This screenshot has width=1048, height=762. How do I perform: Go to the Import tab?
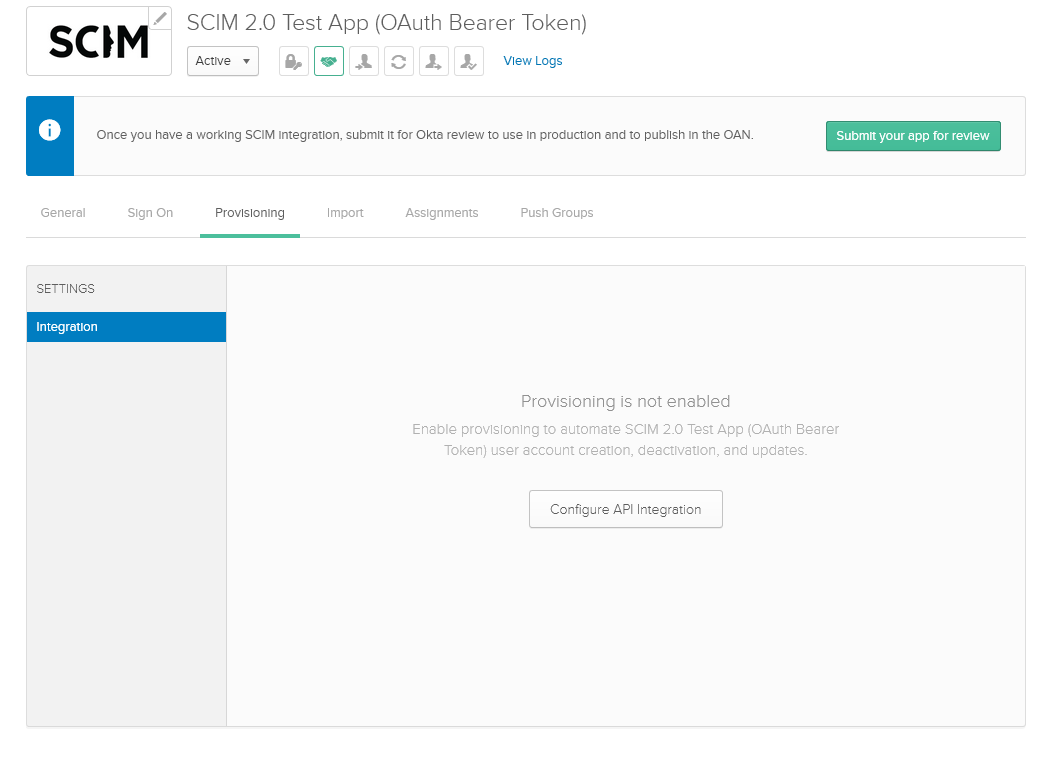coord(345,213)
